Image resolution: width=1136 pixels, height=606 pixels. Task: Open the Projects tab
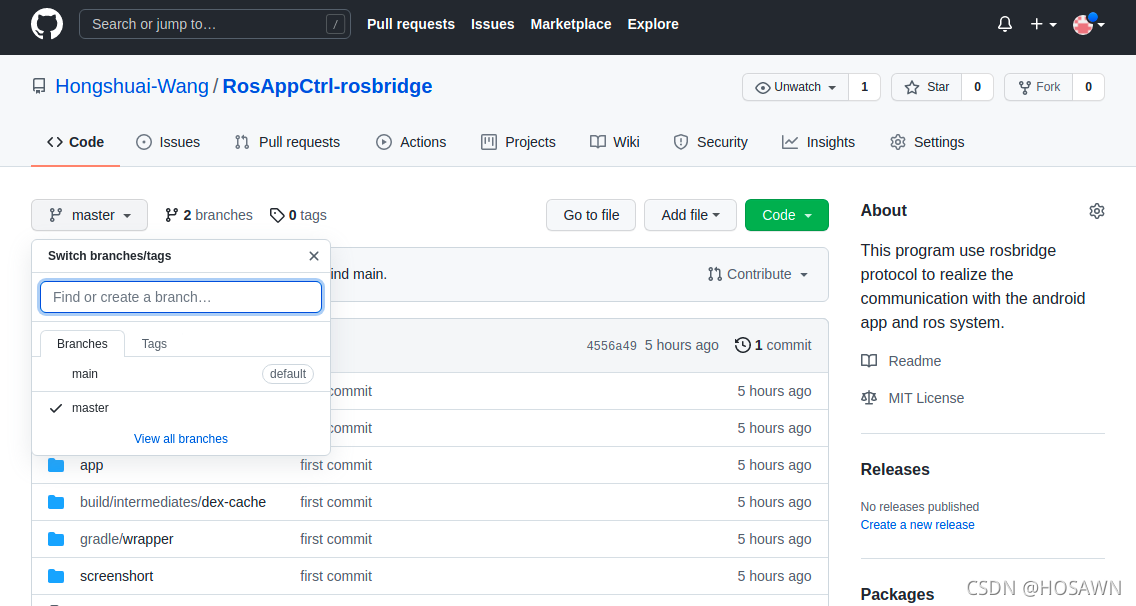pos(518,142)
